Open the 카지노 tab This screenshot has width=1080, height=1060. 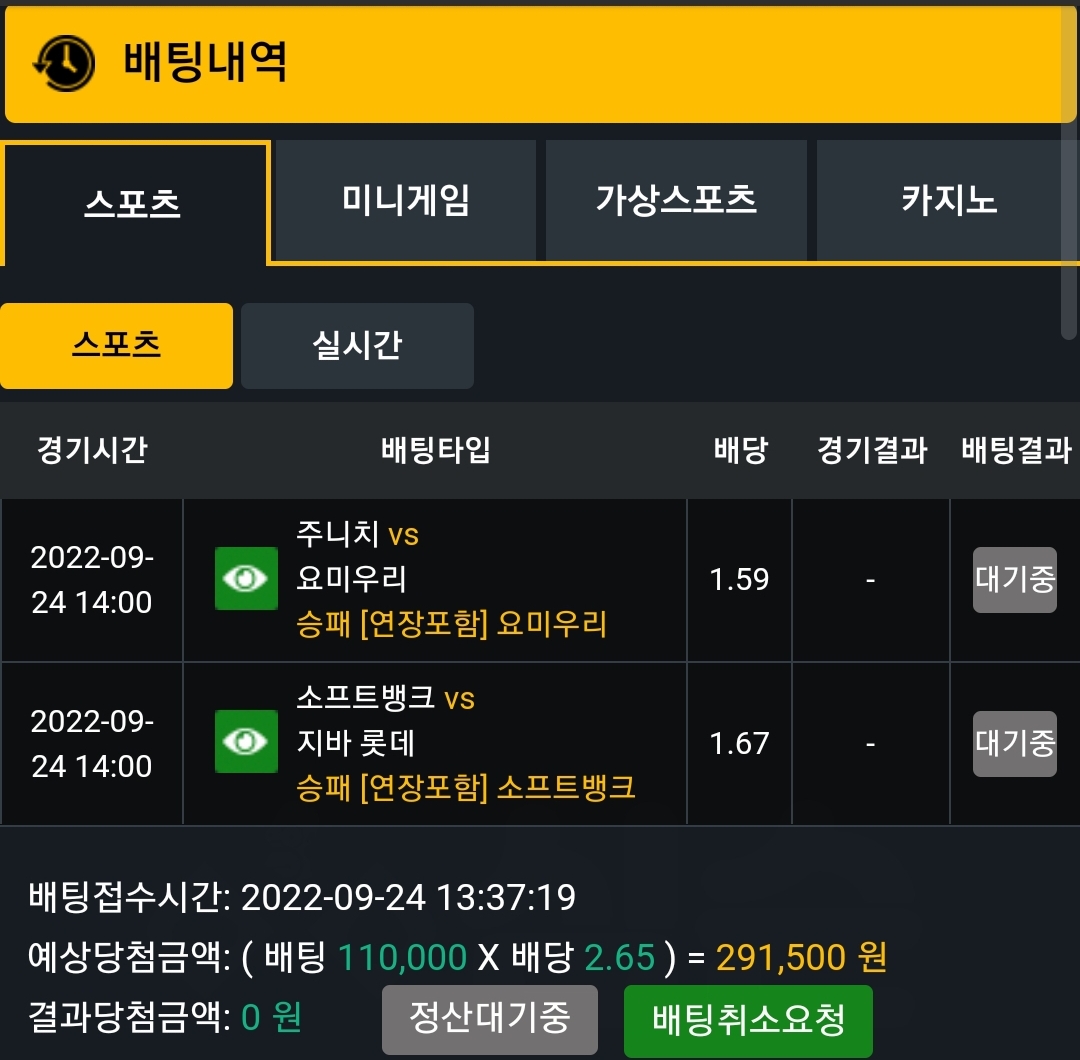948,200
